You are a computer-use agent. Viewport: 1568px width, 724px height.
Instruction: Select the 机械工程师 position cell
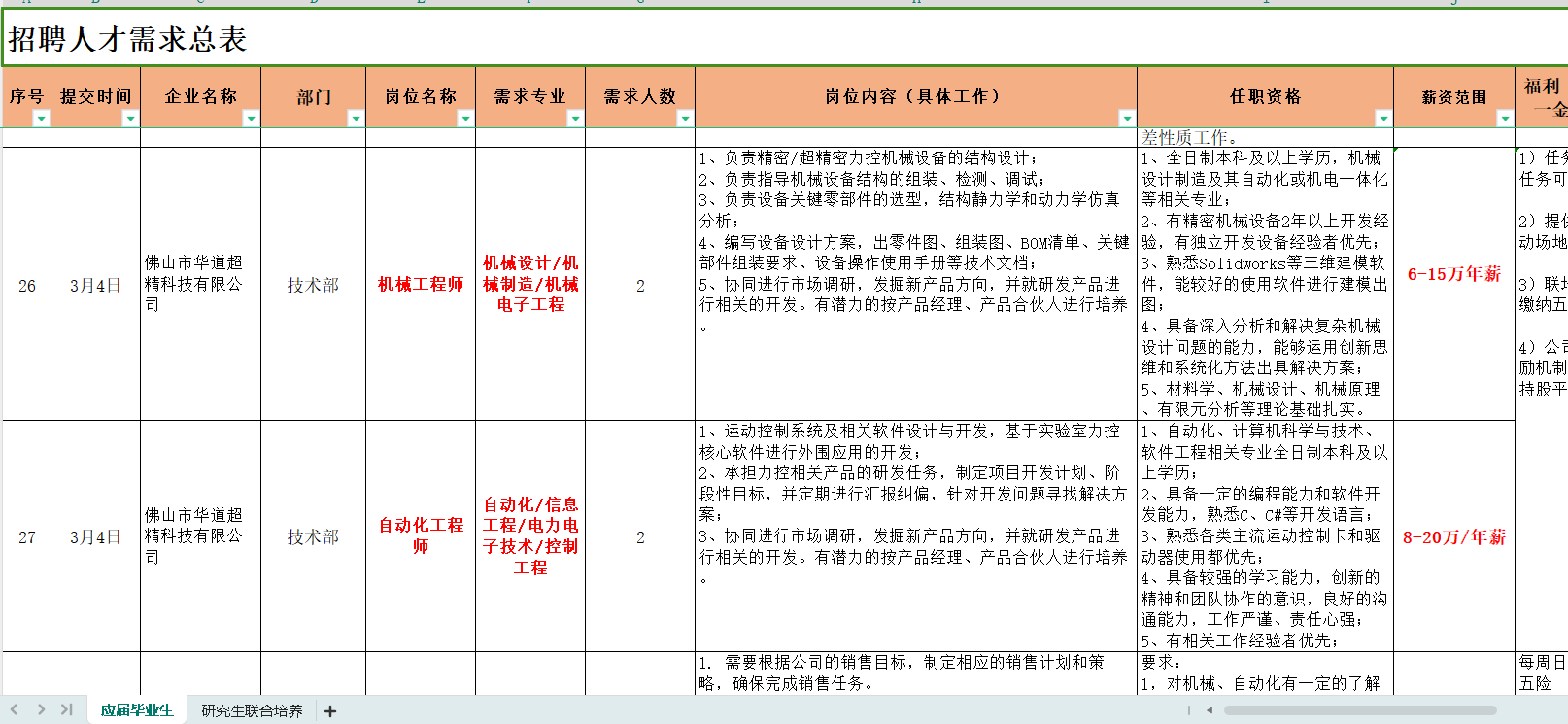(x=421, y=285)
